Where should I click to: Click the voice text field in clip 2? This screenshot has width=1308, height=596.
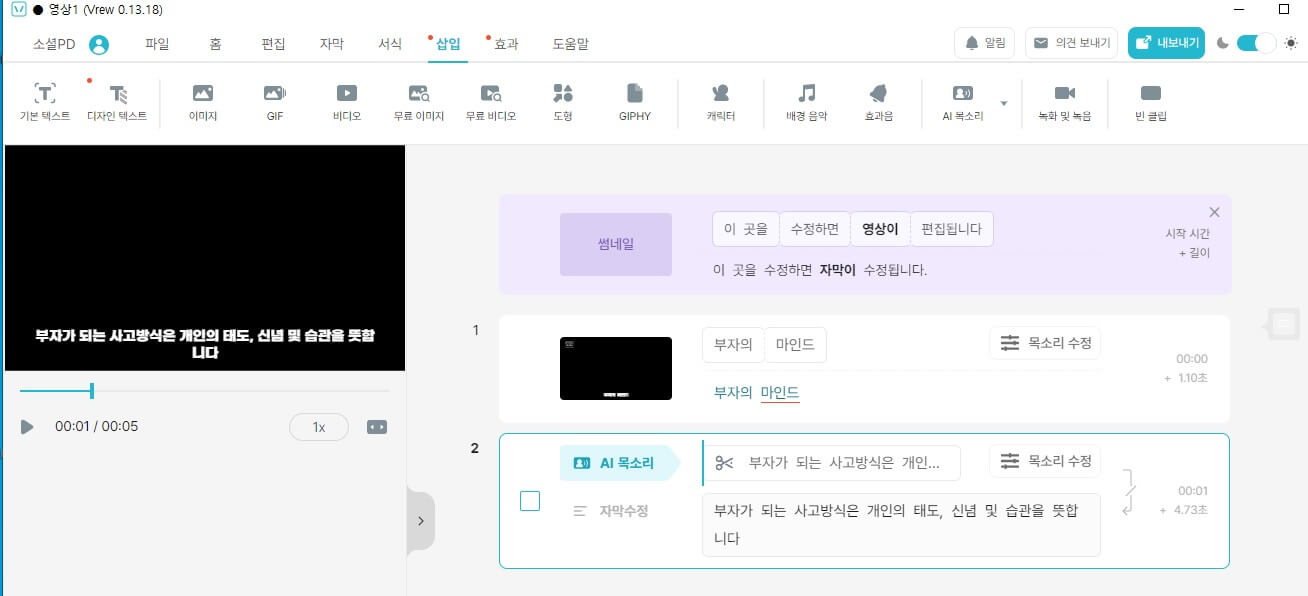coord(832,463)
